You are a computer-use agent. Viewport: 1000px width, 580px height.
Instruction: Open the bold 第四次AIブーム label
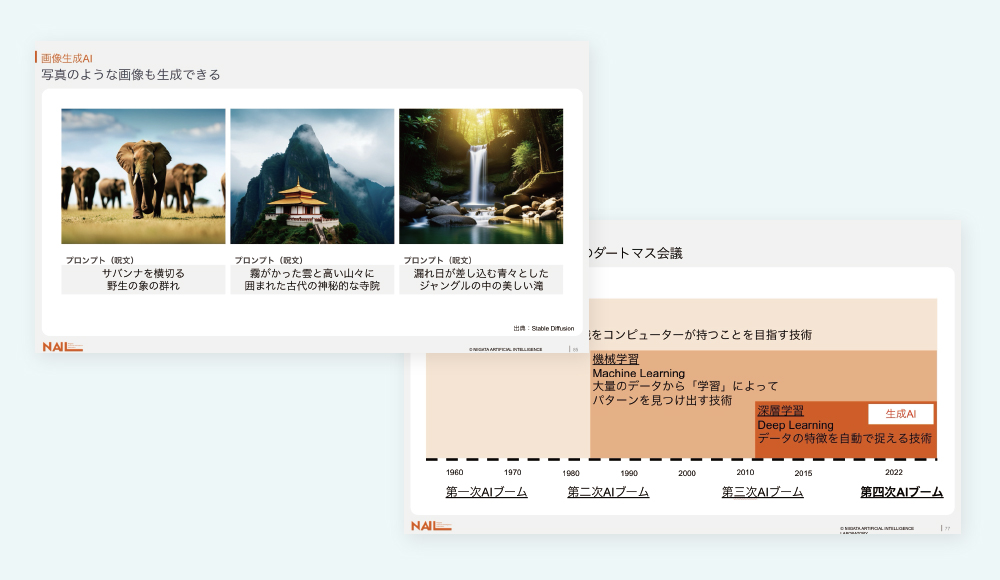click(x=901, y=492)
